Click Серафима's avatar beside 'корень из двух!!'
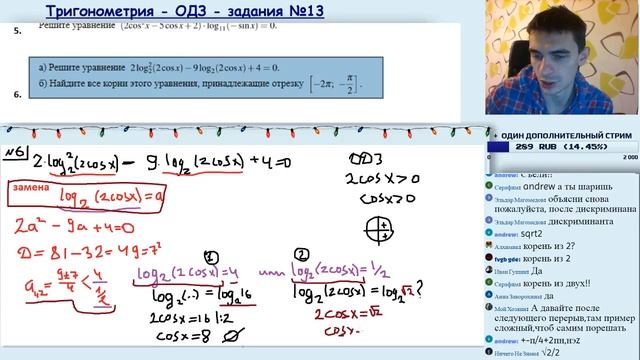Viewport: 640px width, 360px height. click(x=489, y=282)
